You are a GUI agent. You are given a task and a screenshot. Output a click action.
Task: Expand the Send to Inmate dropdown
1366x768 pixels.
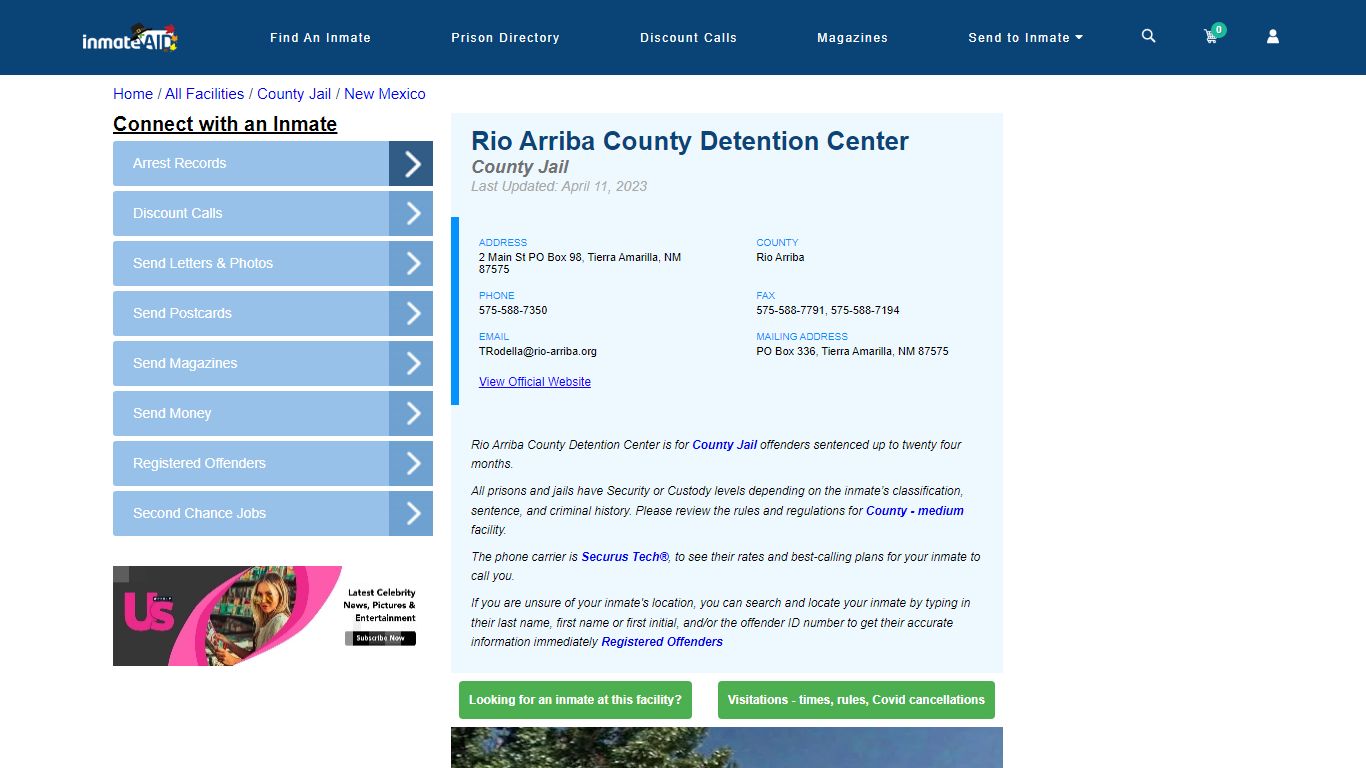click(x=1025, y=38)
